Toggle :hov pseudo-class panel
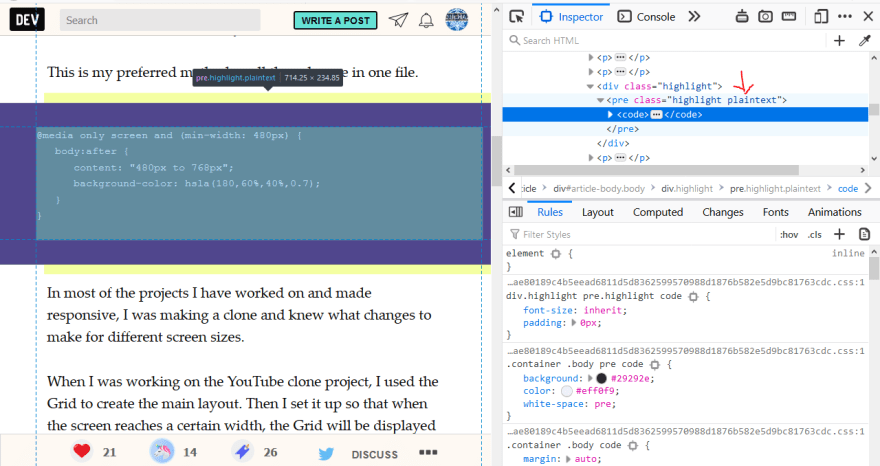The height and width of the screenshot is (466, 880). [789, 235]
